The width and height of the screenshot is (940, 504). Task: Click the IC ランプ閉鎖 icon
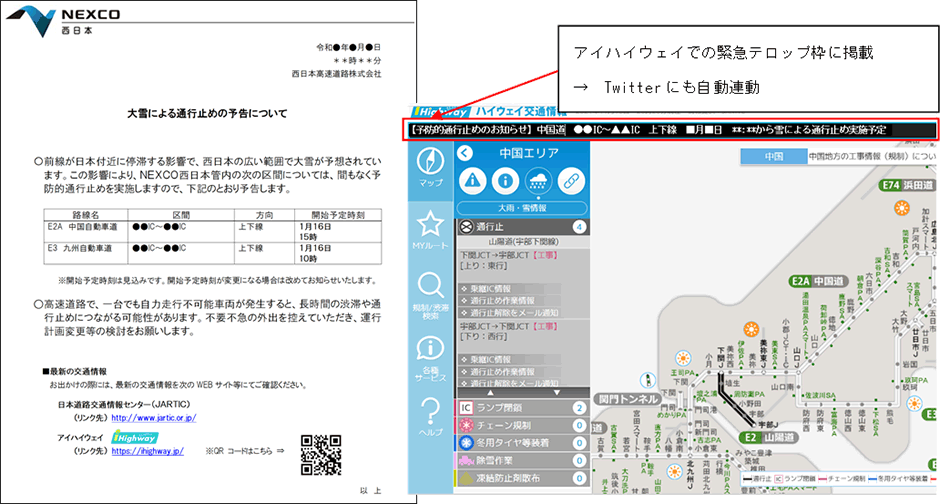pyautogui.click(x=466, y=408)
